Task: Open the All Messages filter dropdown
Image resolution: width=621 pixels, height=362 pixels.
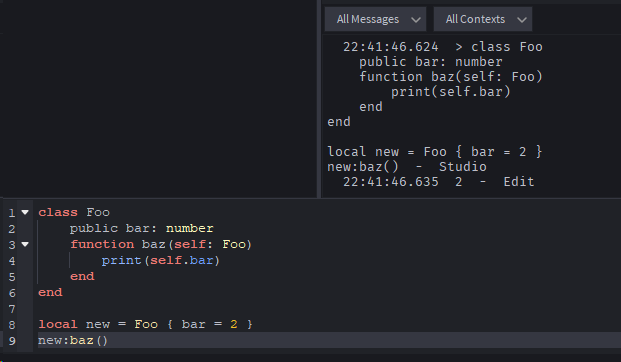Action: tap(375, 19)
